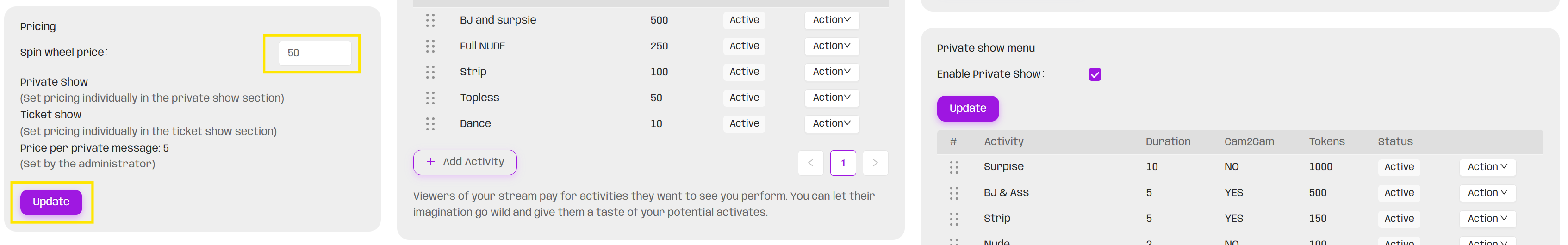Click drag handle for Topless activity row

point(430,98)
